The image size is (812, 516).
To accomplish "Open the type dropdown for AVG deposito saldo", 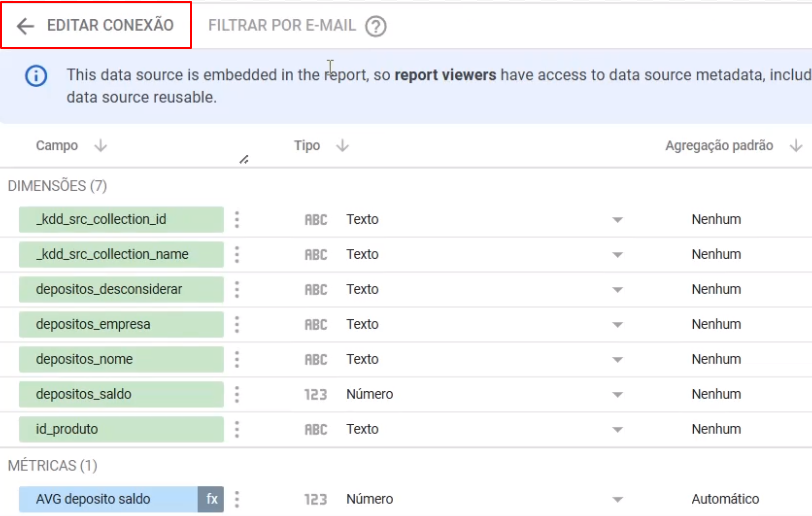I will click(x=617, y=500).
